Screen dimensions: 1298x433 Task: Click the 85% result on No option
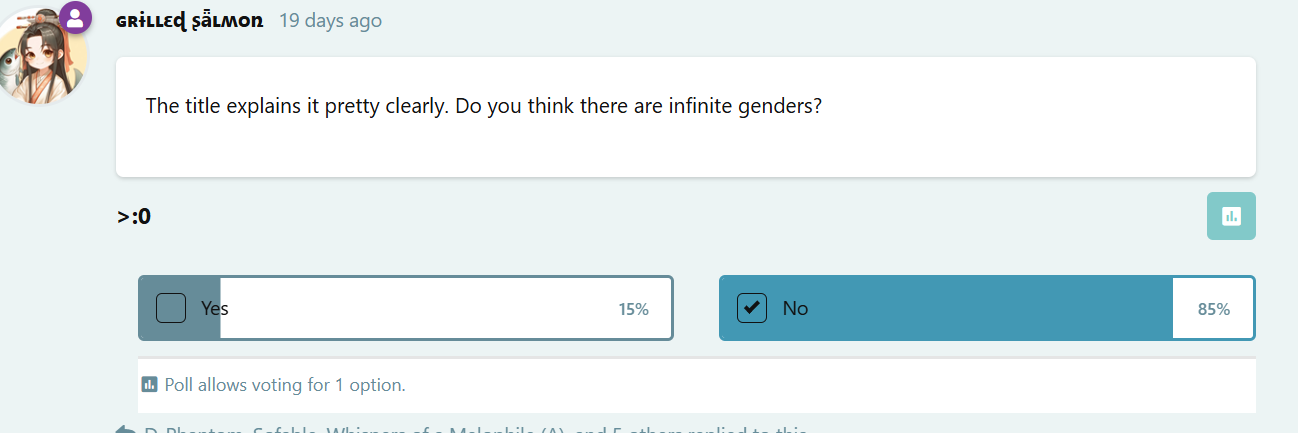coord(1213,309)
